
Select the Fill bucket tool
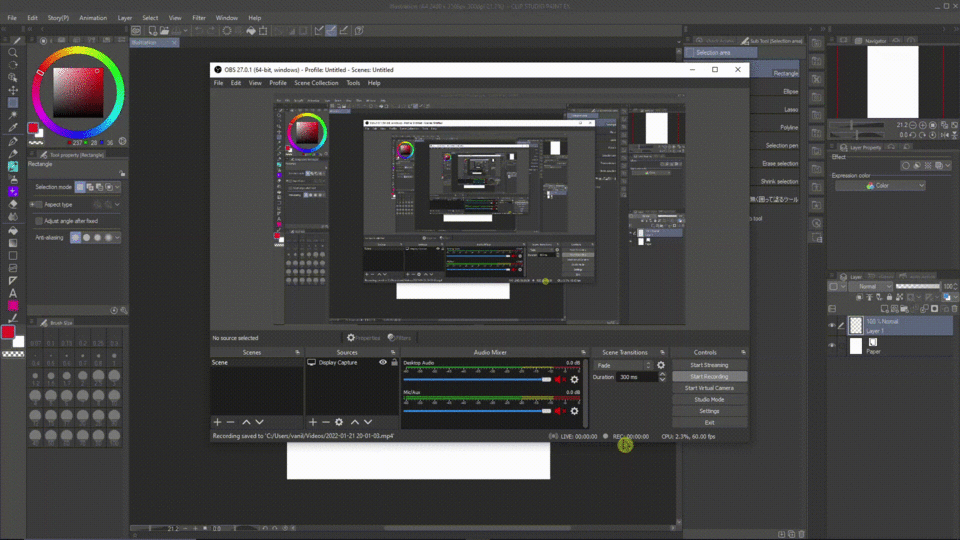point(13,230)
